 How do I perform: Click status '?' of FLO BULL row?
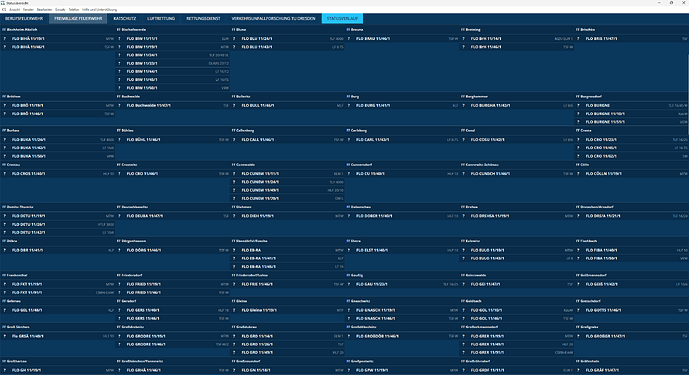pos(234,106)
